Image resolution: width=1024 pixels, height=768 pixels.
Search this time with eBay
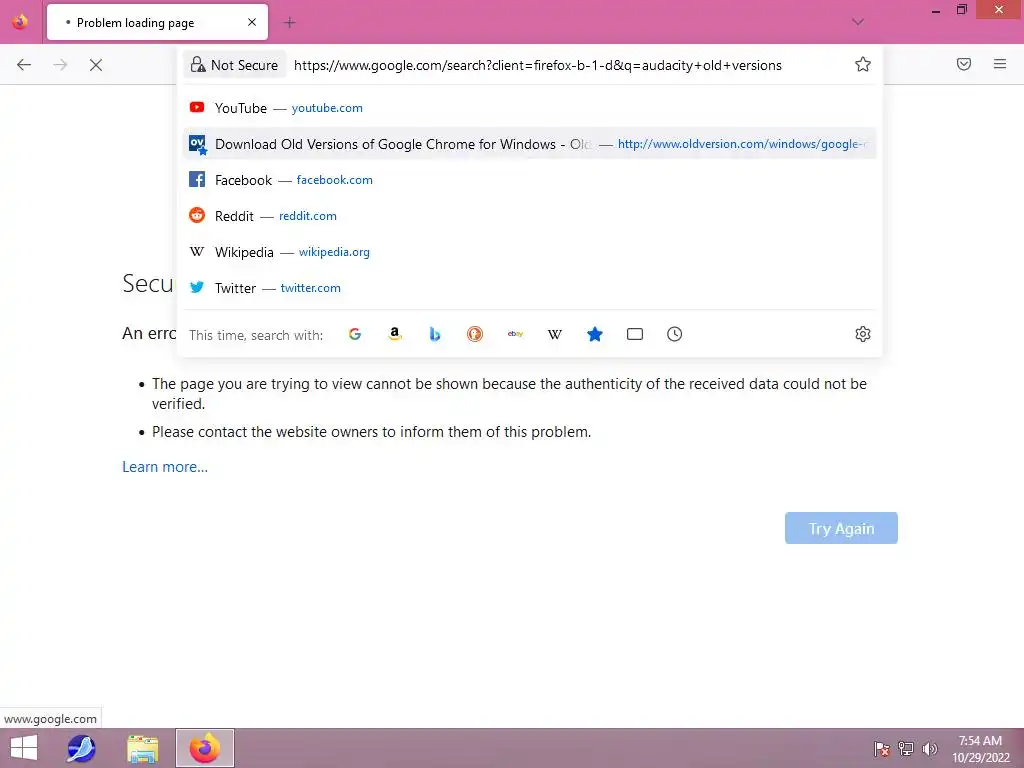tap(515, 334)
